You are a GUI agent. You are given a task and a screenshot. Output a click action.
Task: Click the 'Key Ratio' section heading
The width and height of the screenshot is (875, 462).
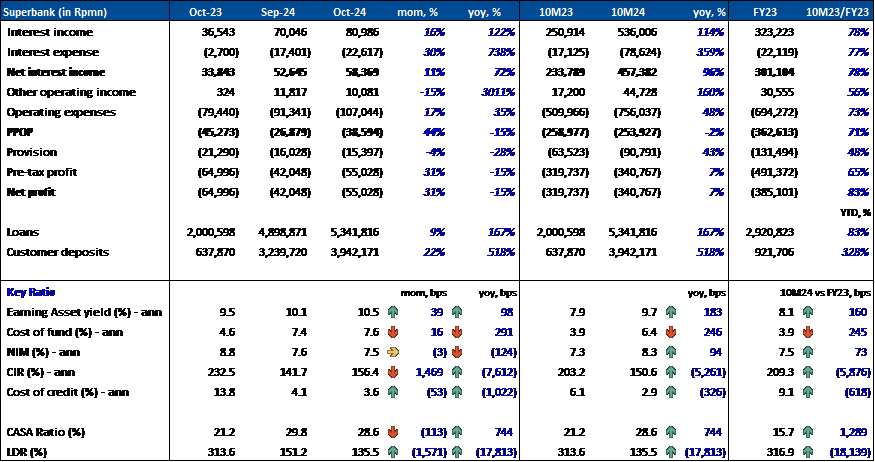pos(31,292)
